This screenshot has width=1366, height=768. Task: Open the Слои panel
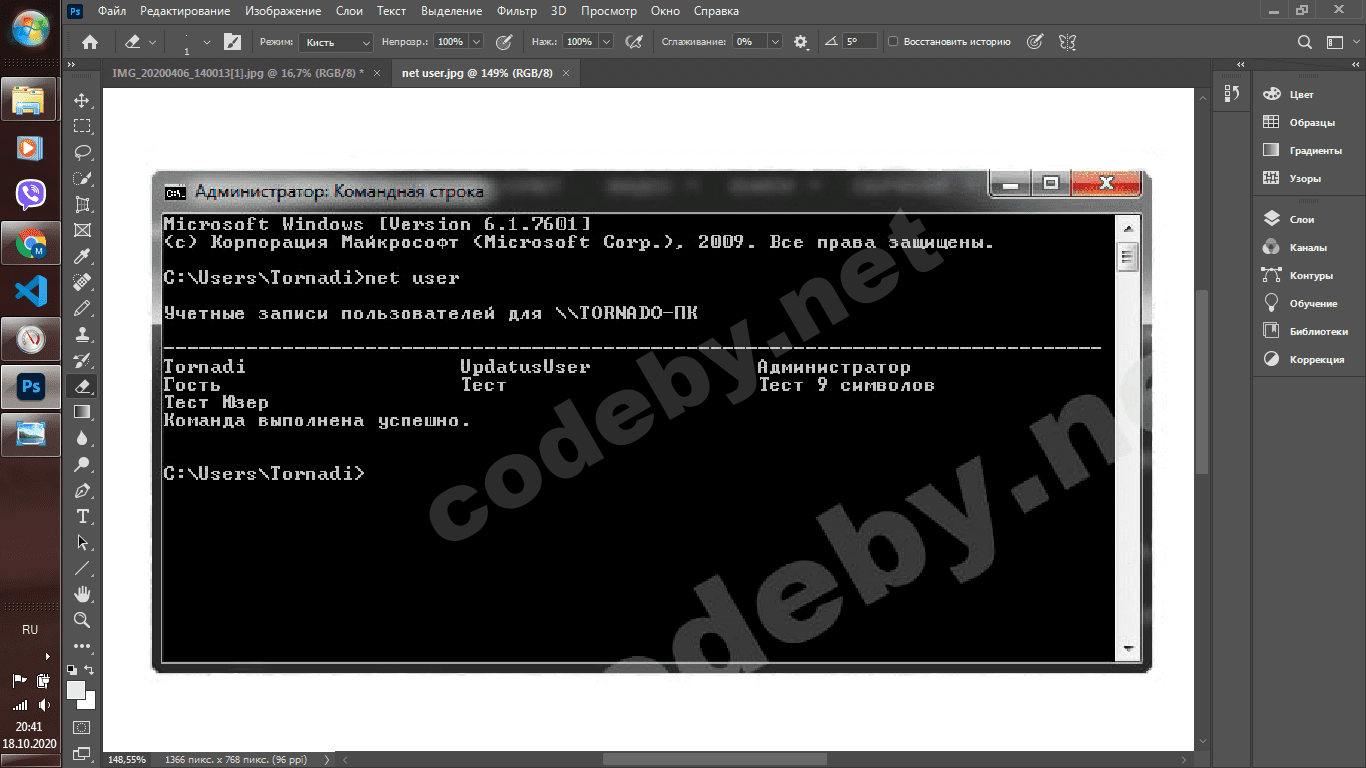[1302, 219]
